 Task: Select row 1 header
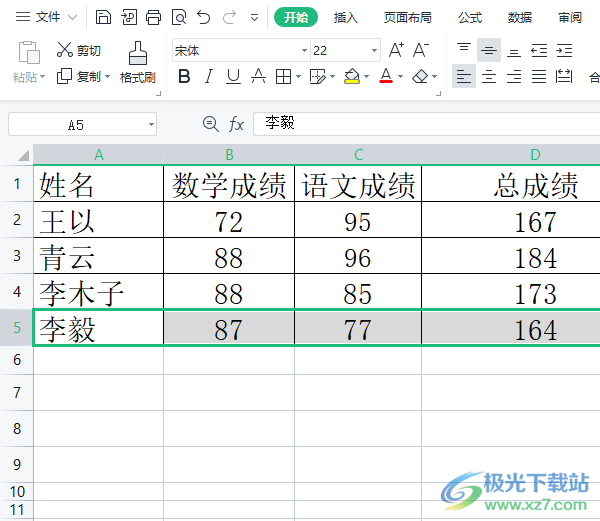click(x=17, y=184)
